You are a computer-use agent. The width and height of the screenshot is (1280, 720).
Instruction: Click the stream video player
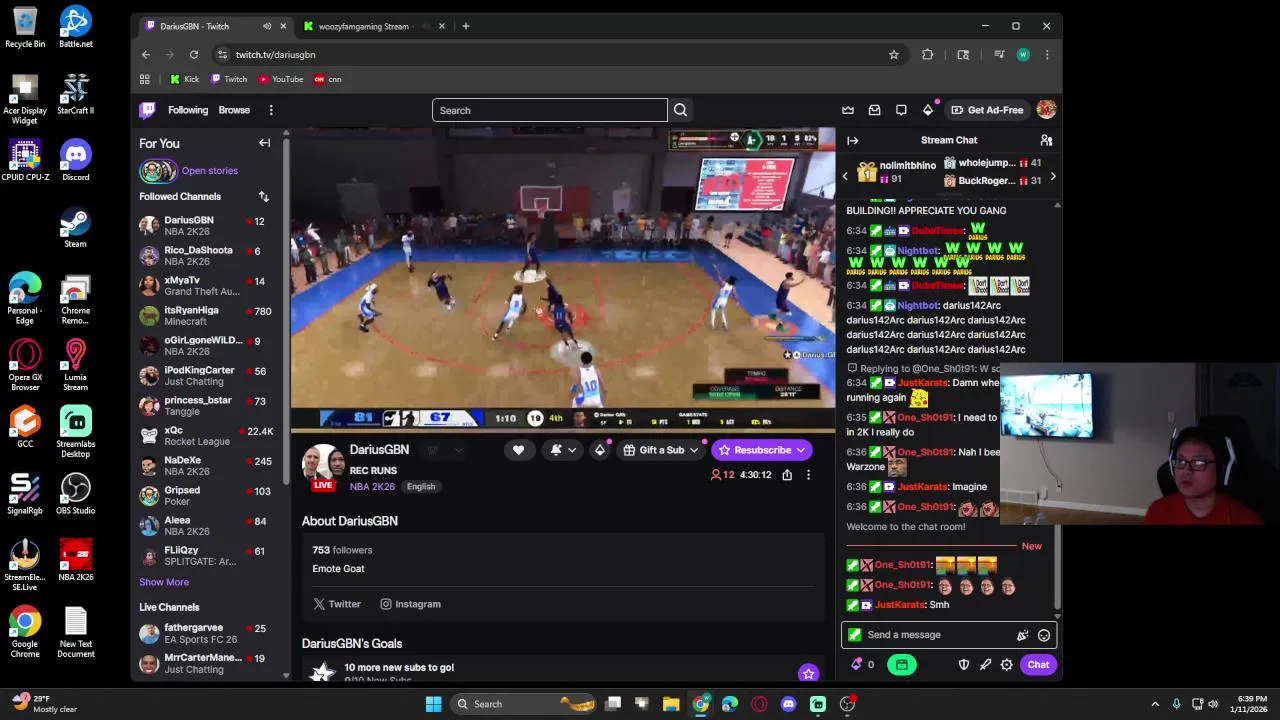pyautogui.click(x=562, y=279)
